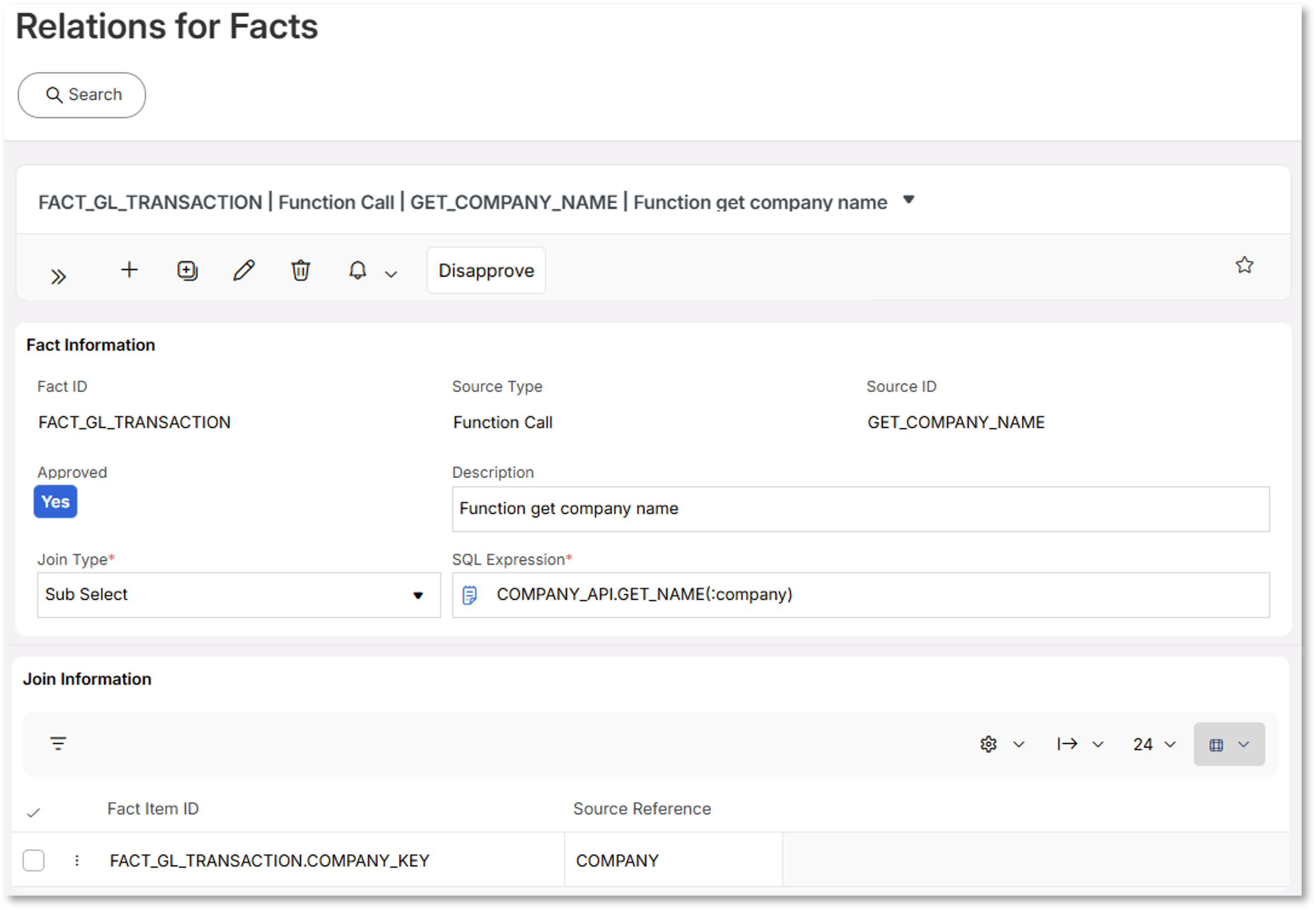Change page size 24 dropdown
Image resolution: width=1316 pixels, height=910 pixels.
click(1154, 745)
